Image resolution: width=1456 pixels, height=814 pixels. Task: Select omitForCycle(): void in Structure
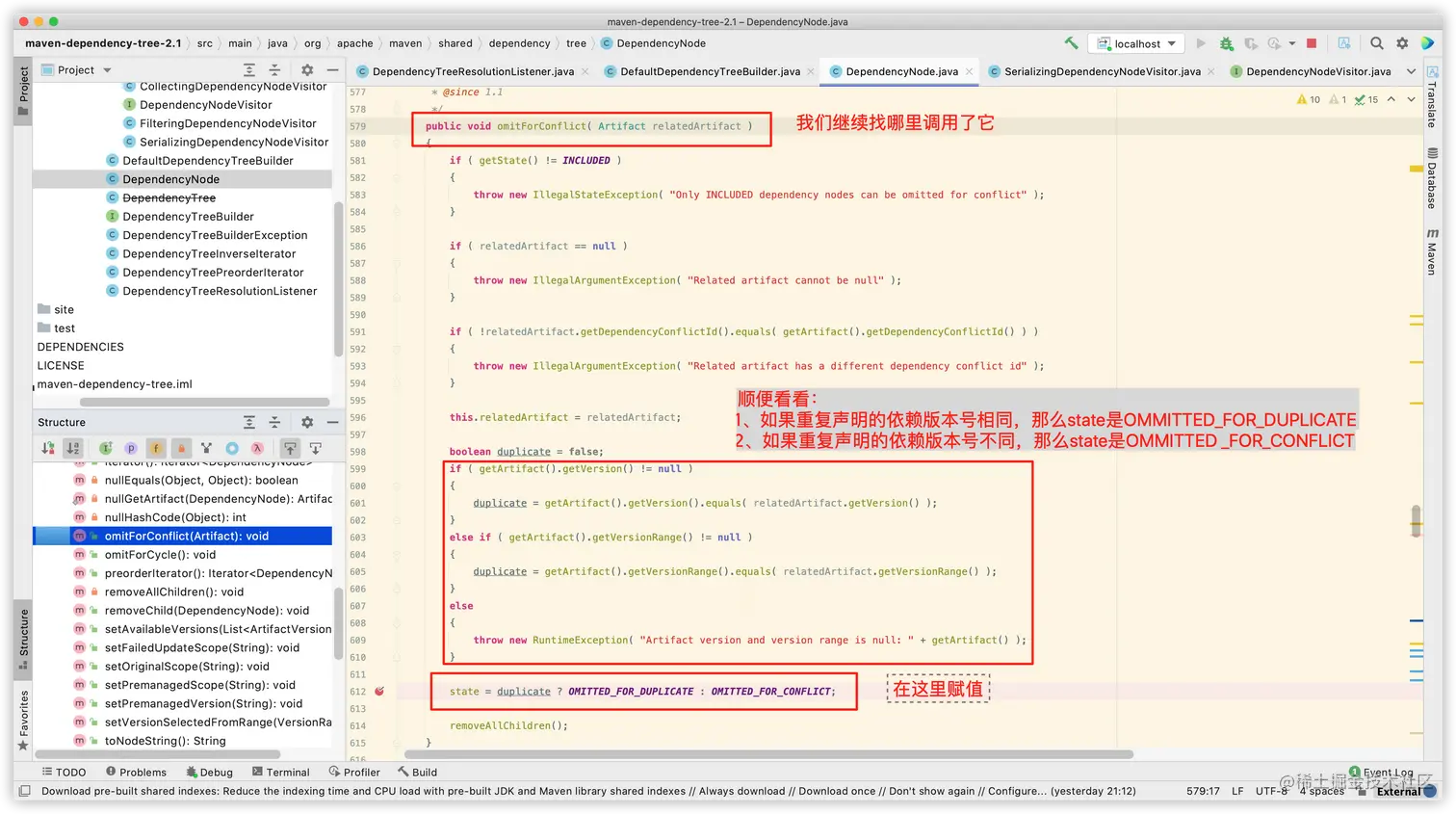(x=160, y=555)
